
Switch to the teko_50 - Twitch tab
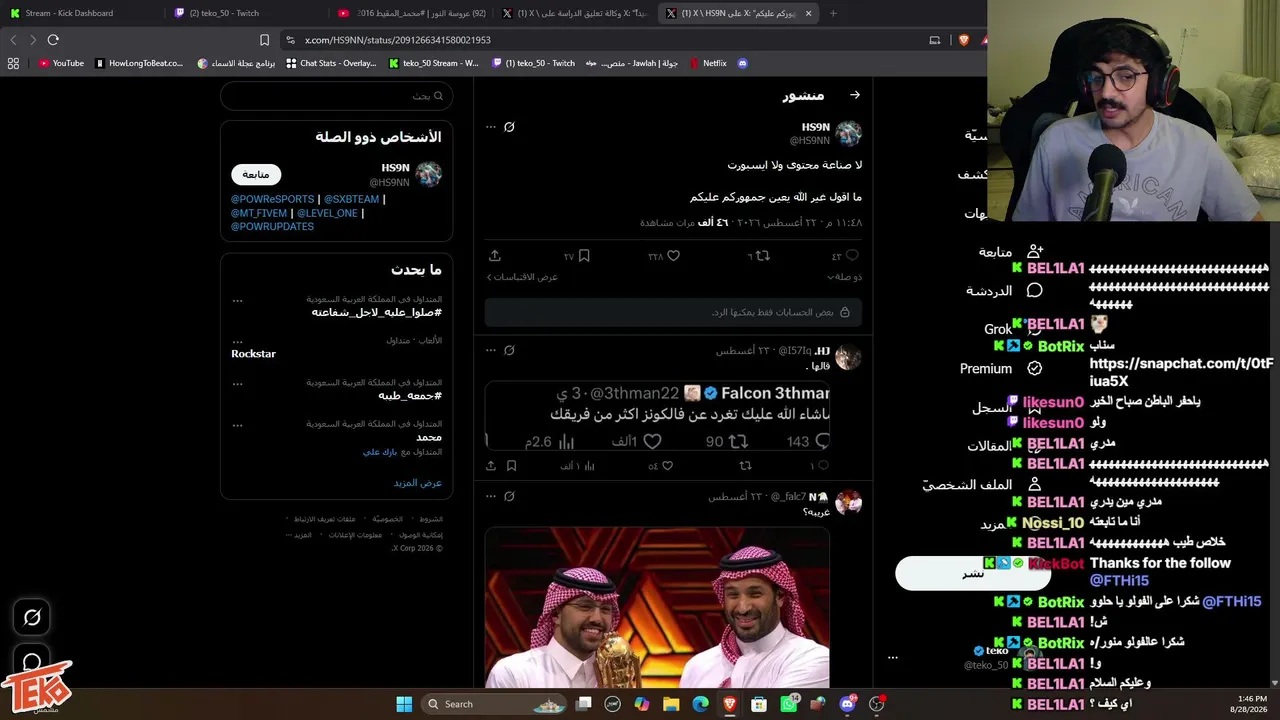click(x=246, y=13)
